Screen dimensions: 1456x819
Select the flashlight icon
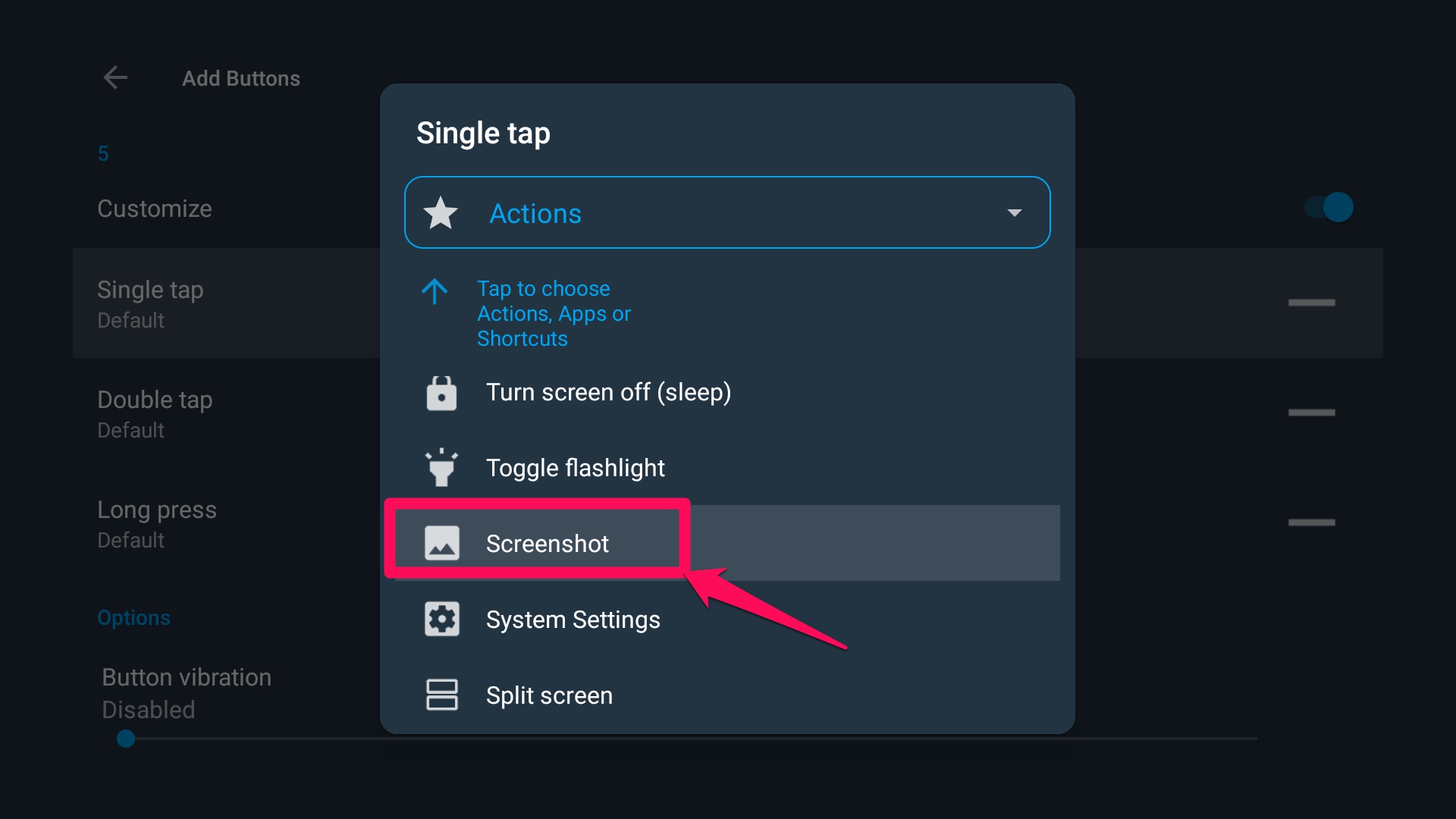tap(441, 467)
